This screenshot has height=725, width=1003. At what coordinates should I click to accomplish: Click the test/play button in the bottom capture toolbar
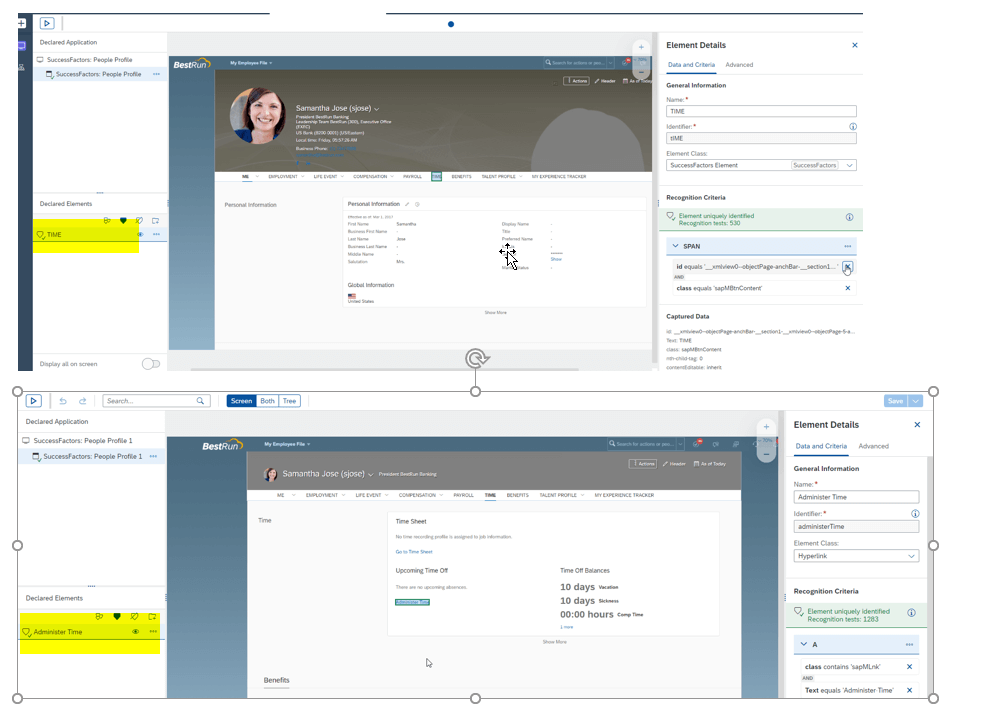(x=33, y=401)
